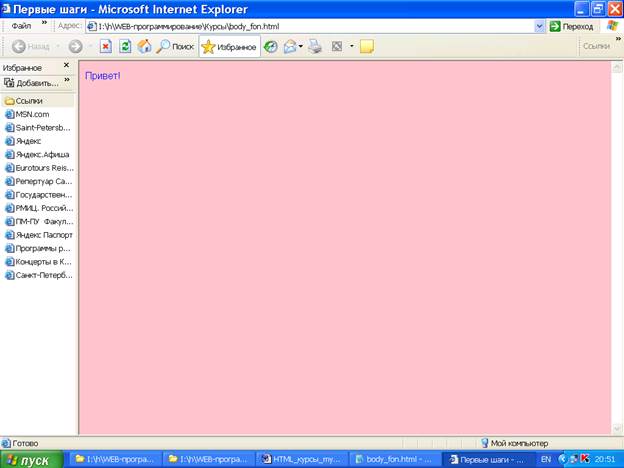The width and height of the screenshot is (624, 468).
Task: Close the Избранное side panel
Action: pos(66,65)
